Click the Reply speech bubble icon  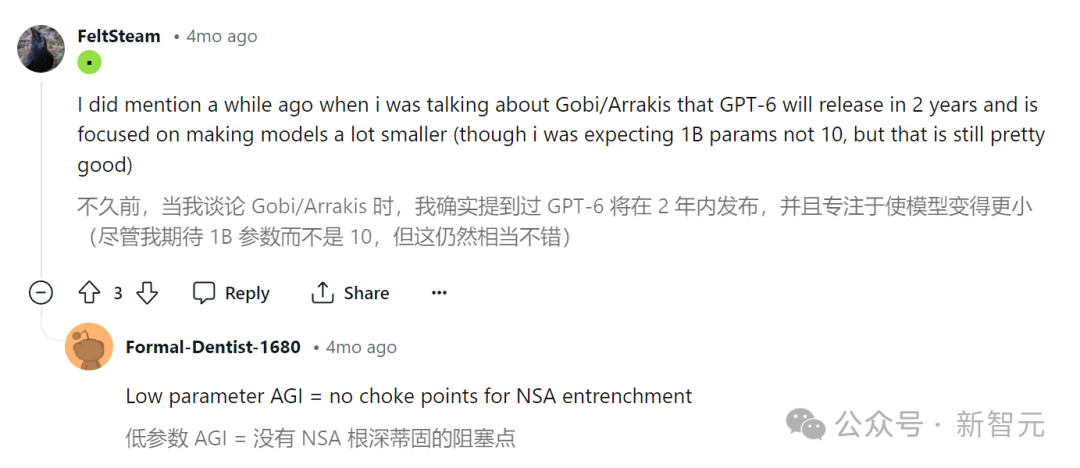[x=204, y=293]
